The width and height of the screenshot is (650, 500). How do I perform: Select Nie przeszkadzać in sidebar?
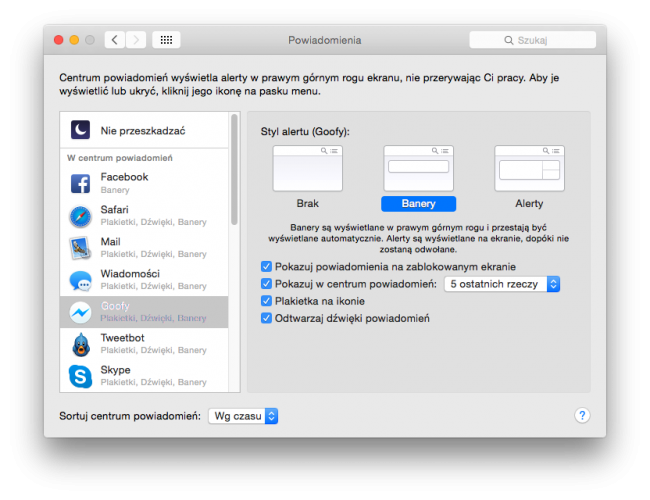(144, 130)
